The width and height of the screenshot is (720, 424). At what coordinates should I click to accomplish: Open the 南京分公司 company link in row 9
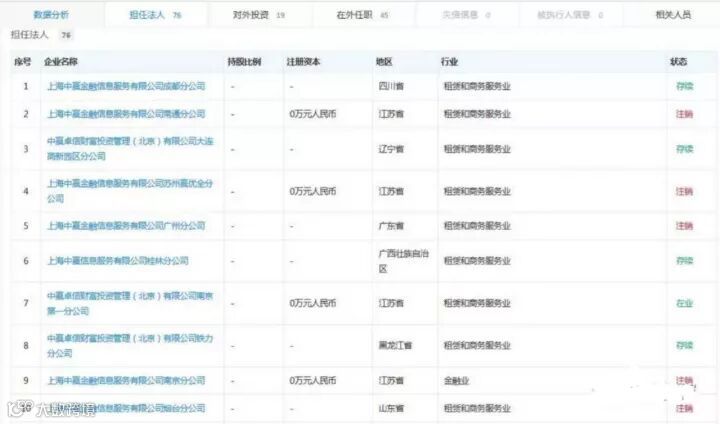point(126,380)
